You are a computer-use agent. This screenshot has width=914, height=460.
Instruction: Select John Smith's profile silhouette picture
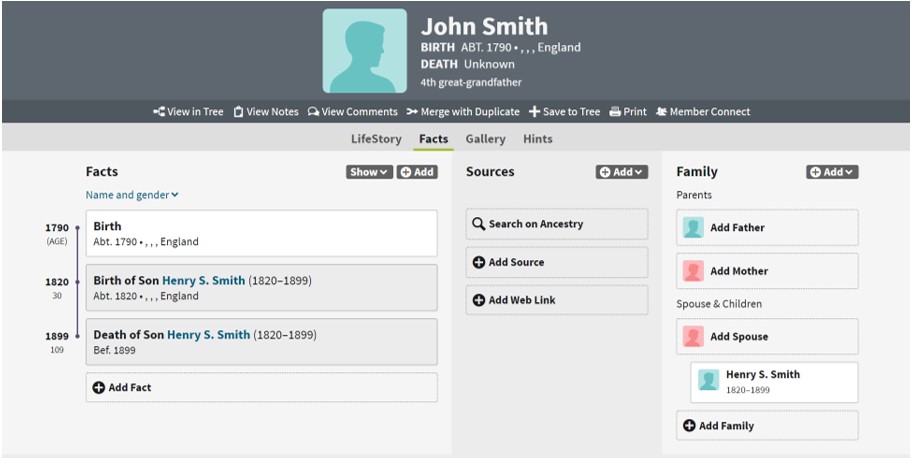point(364,51)
